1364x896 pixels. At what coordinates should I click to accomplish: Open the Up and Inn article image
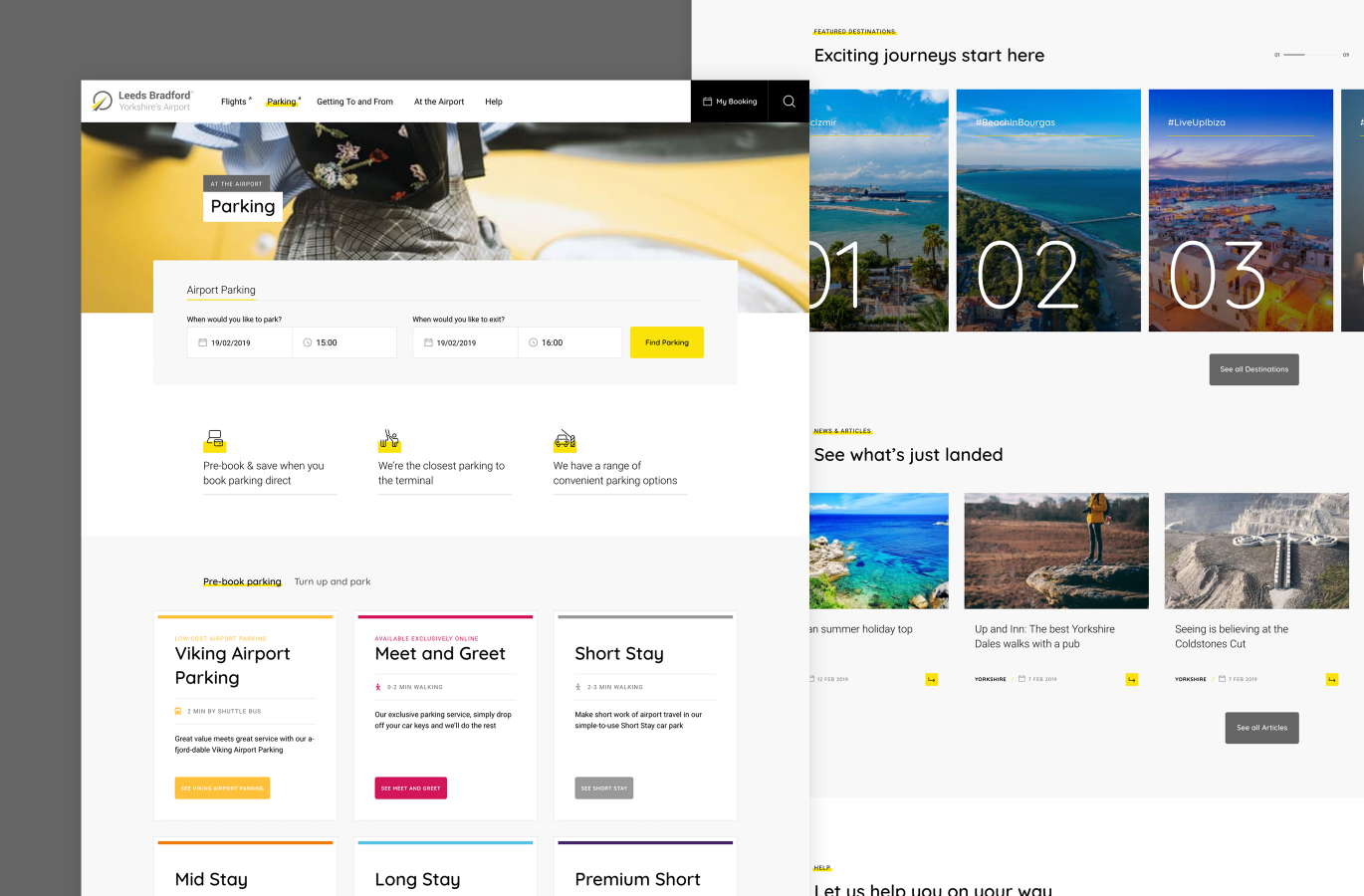click(x=1056, y=551)
